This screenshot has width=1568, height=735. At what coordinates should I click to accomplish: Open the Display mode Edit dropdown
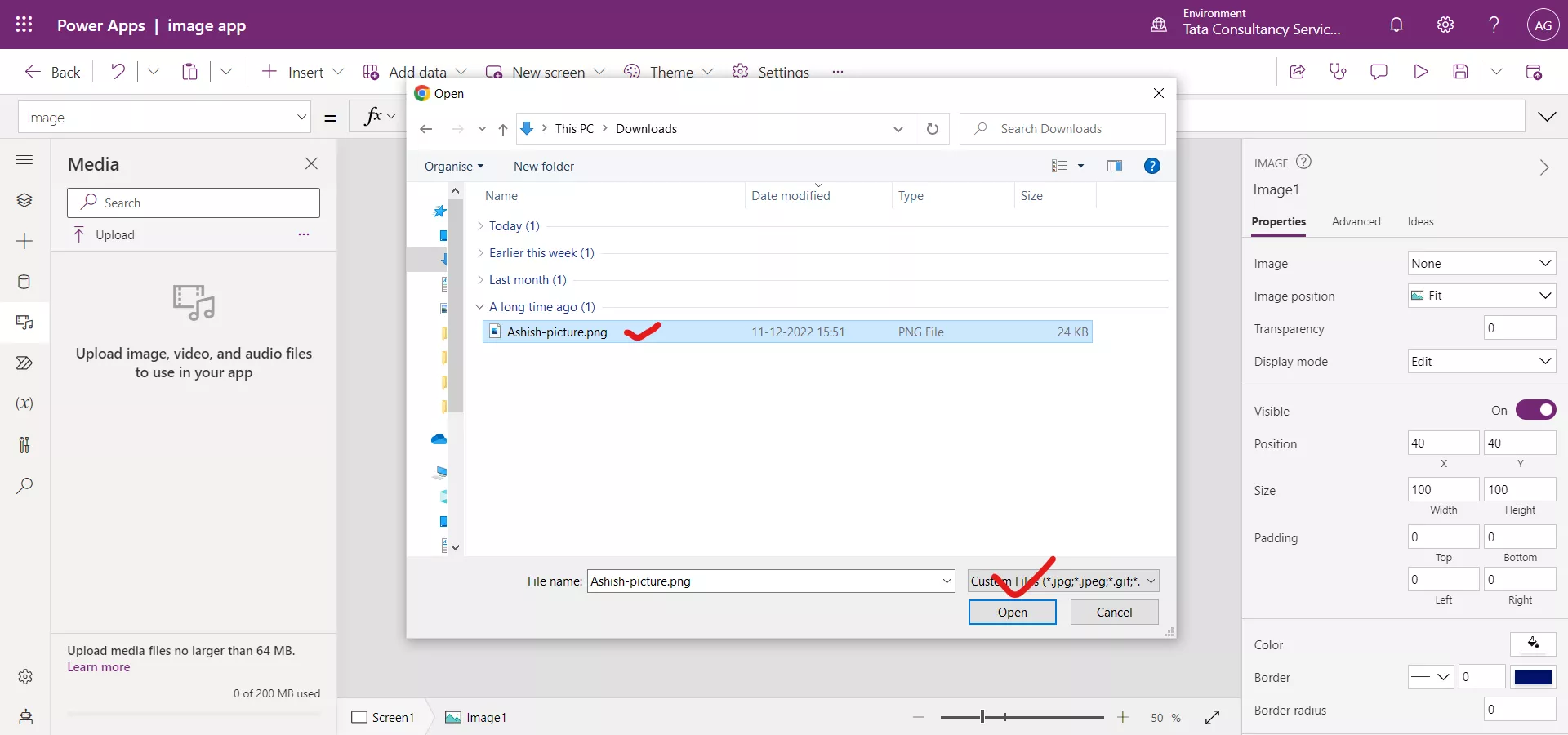coord(1481,361)
